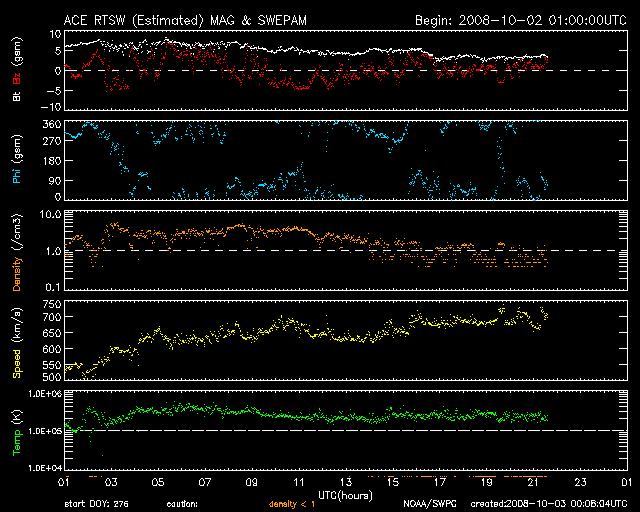Click the '270' tick on the Phi axis
The height and width of the screenshot is (512, 640).
point(52,141)
